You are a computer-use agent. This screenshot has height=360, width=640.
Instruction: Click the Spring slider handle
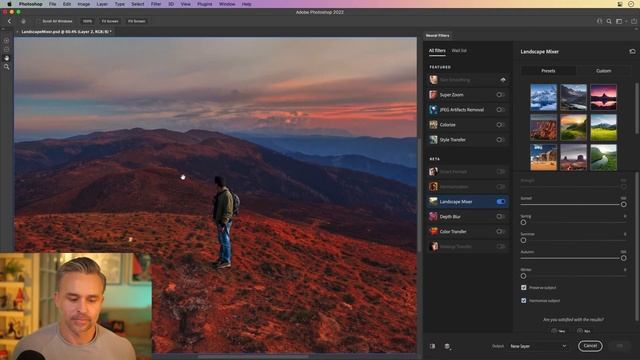tap(523, 222)
